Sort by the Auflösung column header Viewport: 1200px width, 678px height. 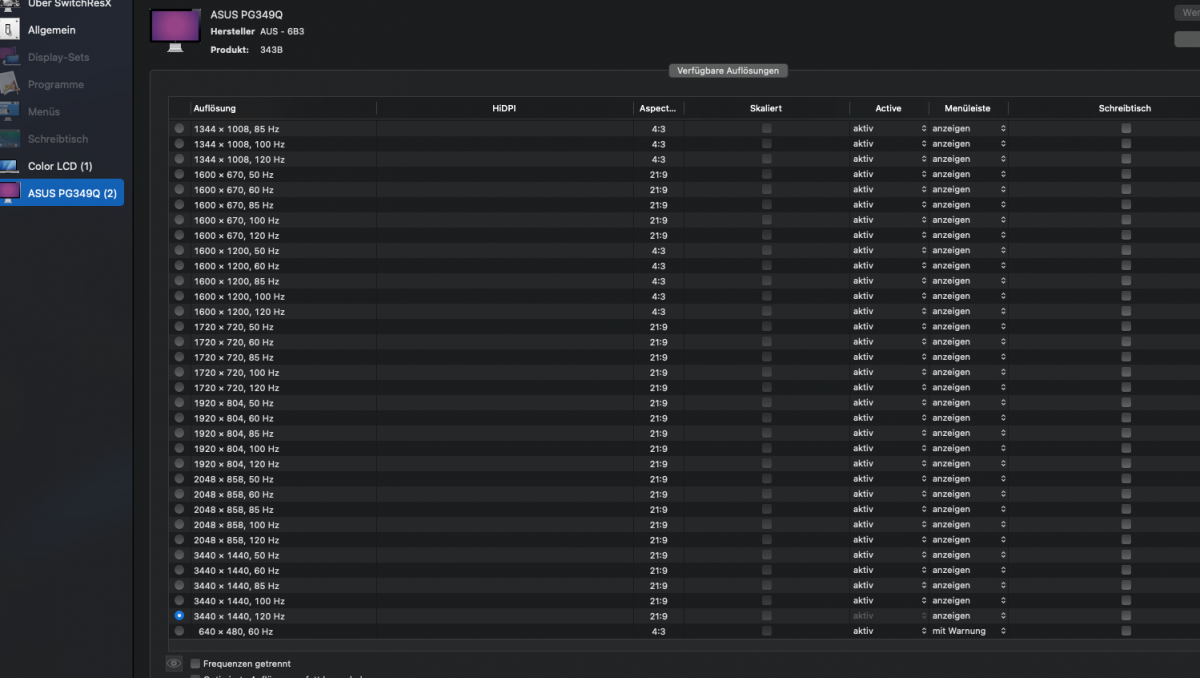tap(283, 108)
